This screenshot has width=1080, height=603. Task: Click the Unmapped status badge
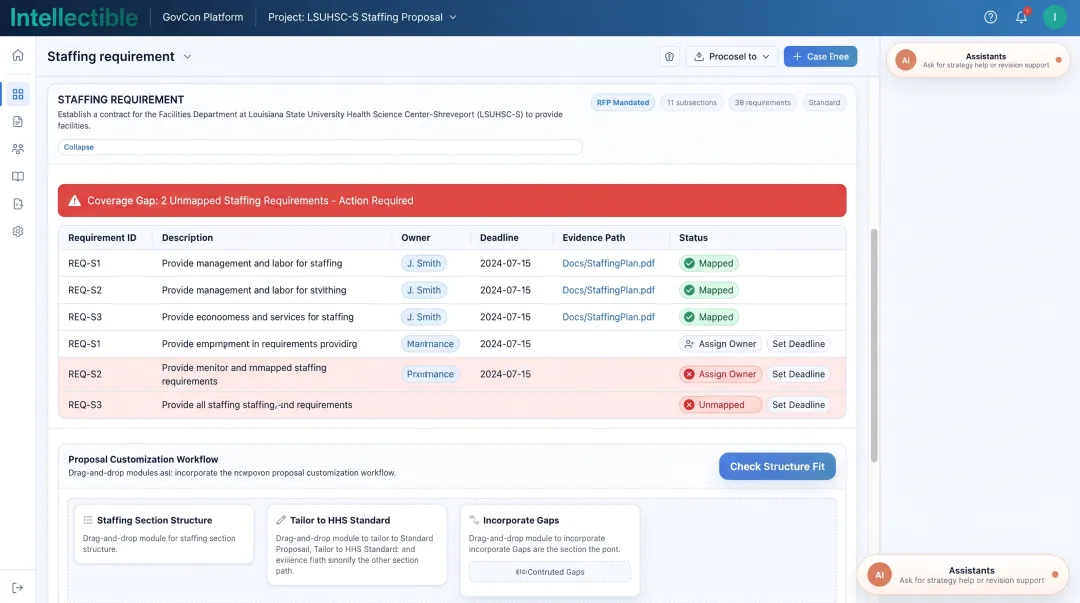click(x=720, y=405)
